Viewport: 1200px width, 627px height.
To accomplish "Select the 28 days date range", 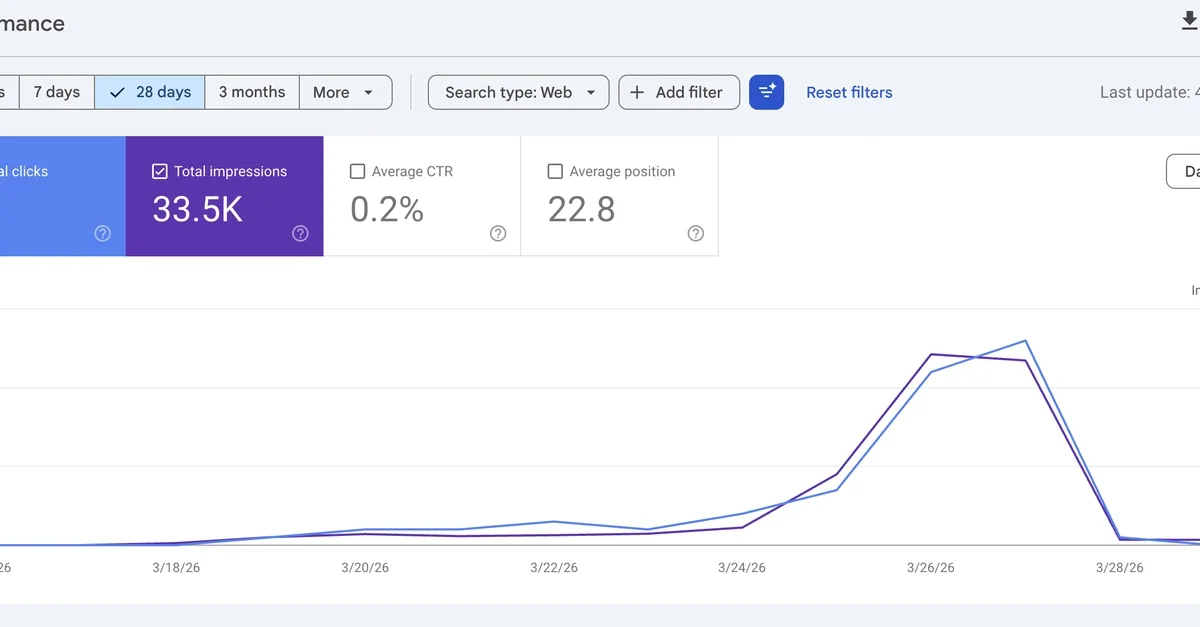I will [x=150, y=92].
